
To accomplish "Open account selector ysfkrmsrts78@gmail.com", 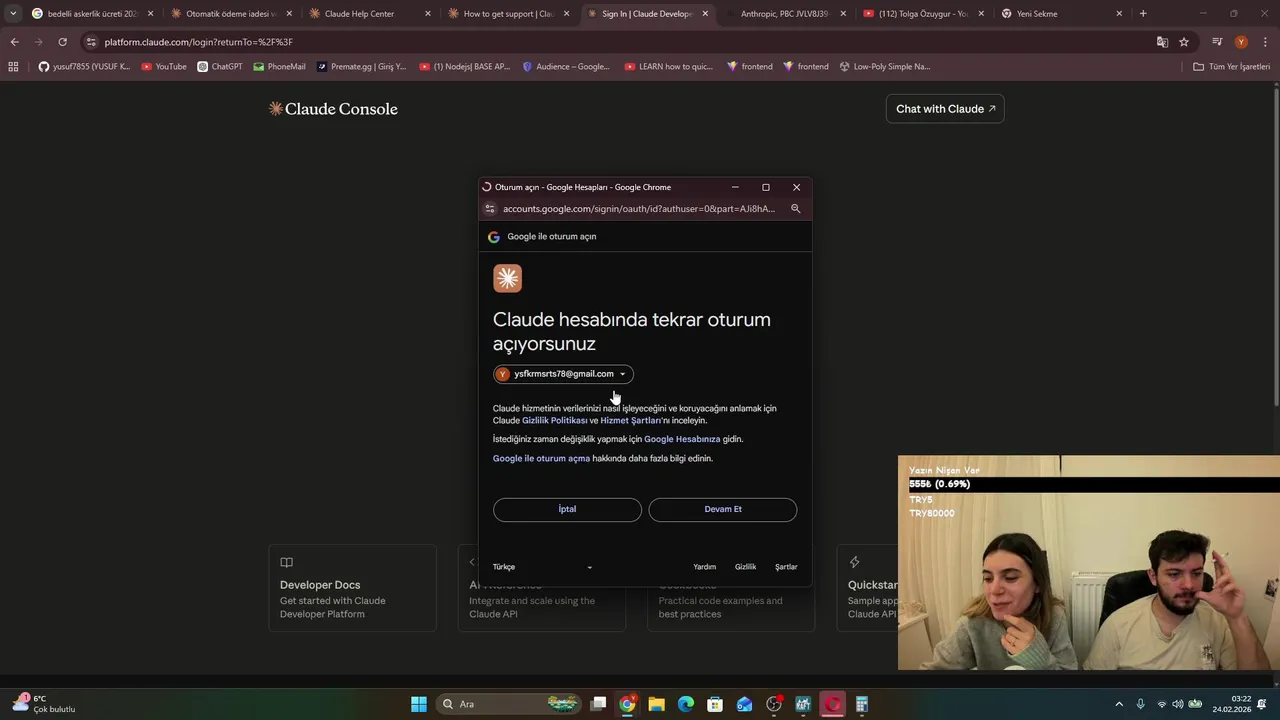I will click(x=563, y=374).
